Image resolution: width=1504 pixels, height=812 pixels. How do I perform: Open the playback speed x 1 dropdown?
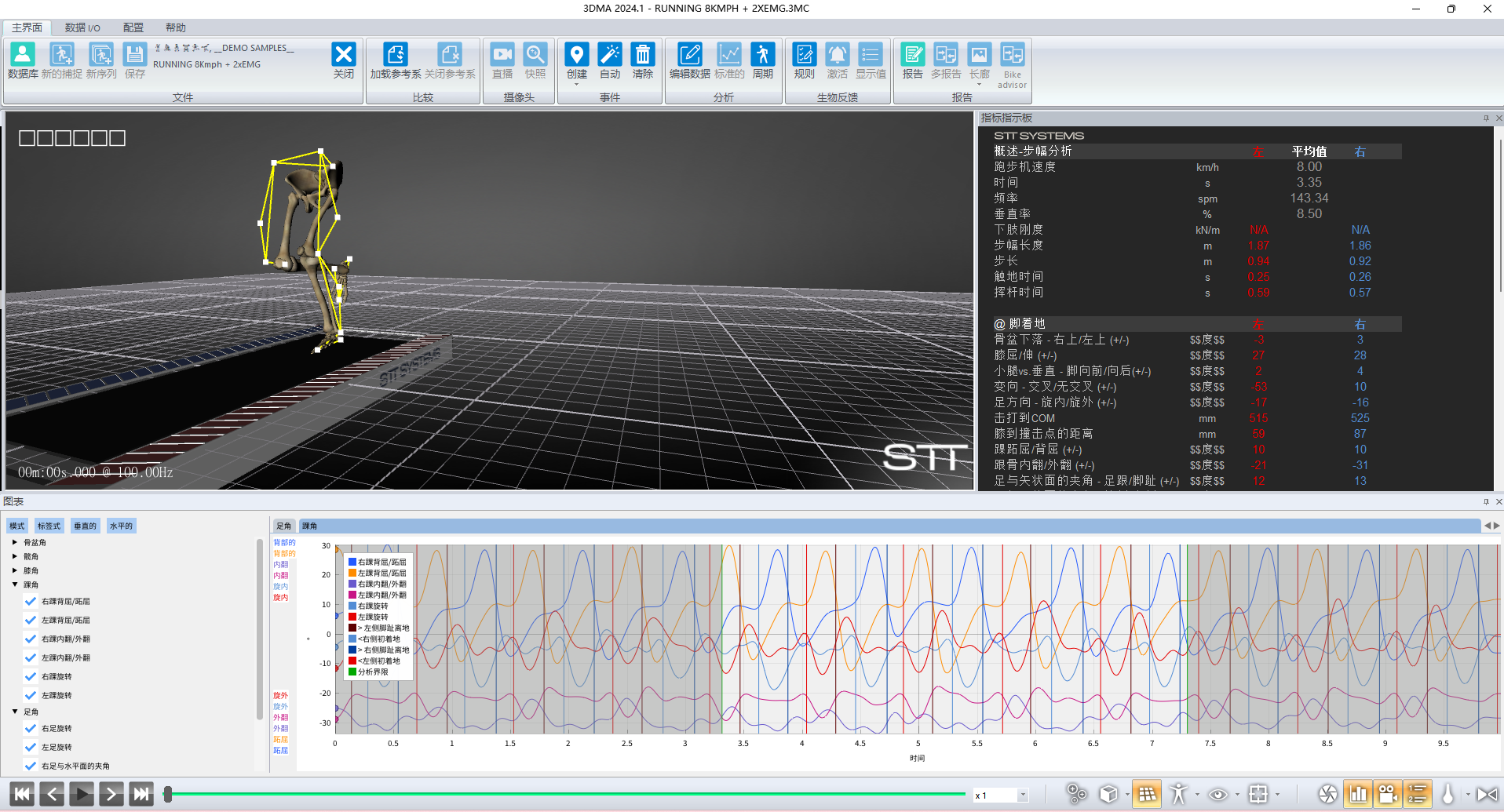(1023, 796)
